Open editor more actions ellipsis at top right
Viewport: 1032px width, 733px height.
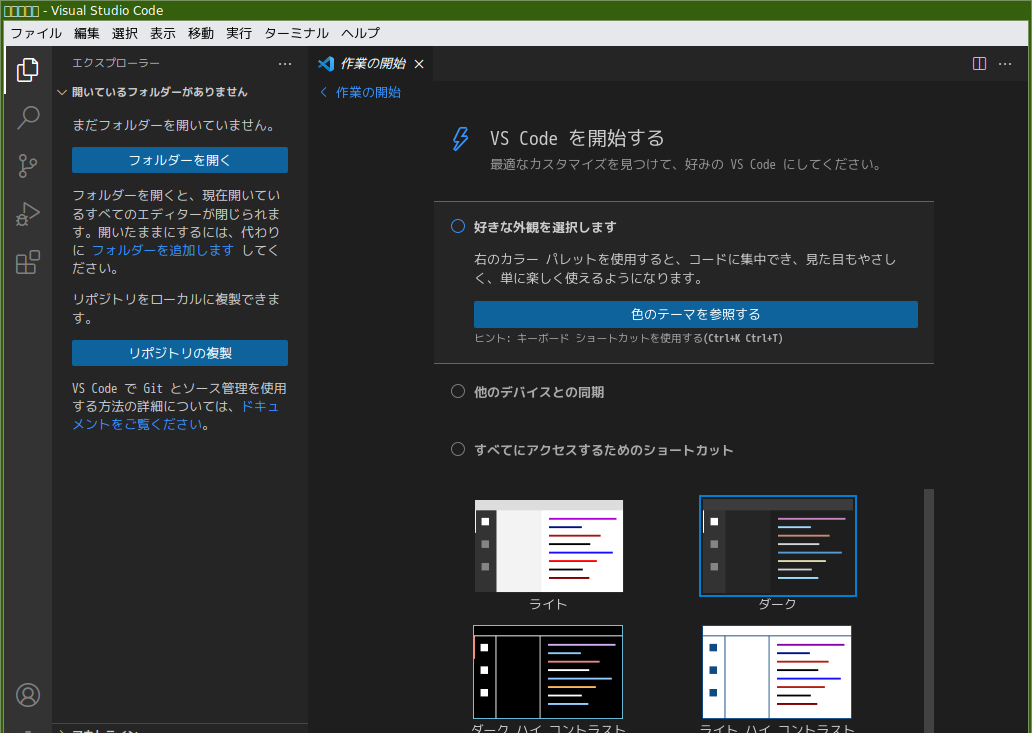click(1005, 64)
